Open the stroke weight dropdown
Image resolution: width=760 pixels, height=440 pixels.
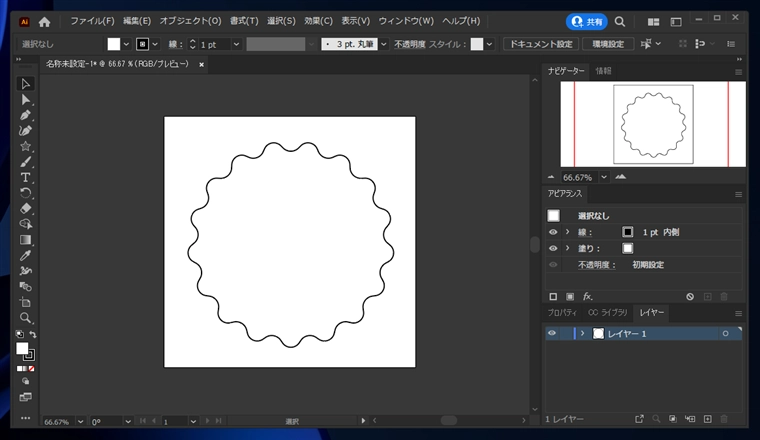[236, 44]
